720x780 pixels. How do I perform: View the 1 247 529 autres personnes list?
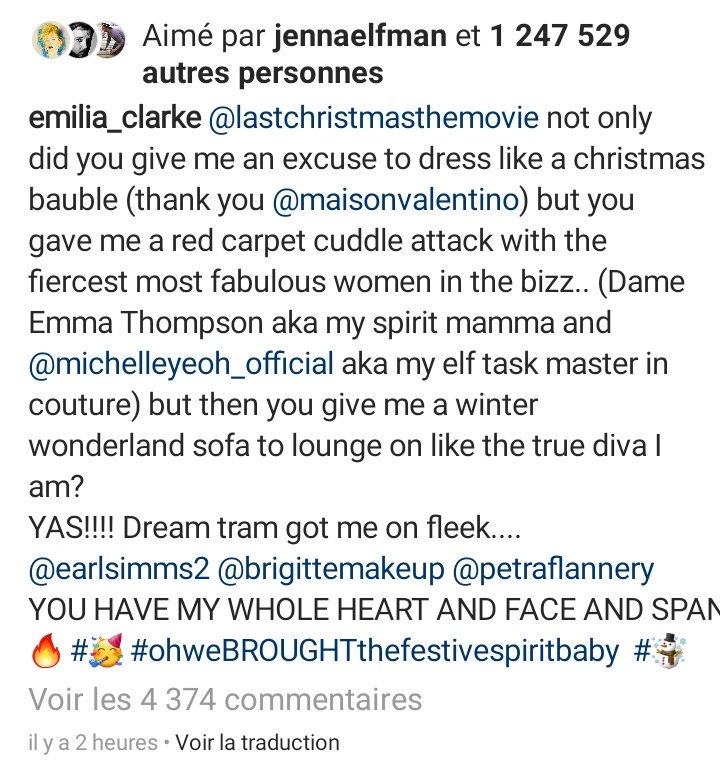click(386, 54)
